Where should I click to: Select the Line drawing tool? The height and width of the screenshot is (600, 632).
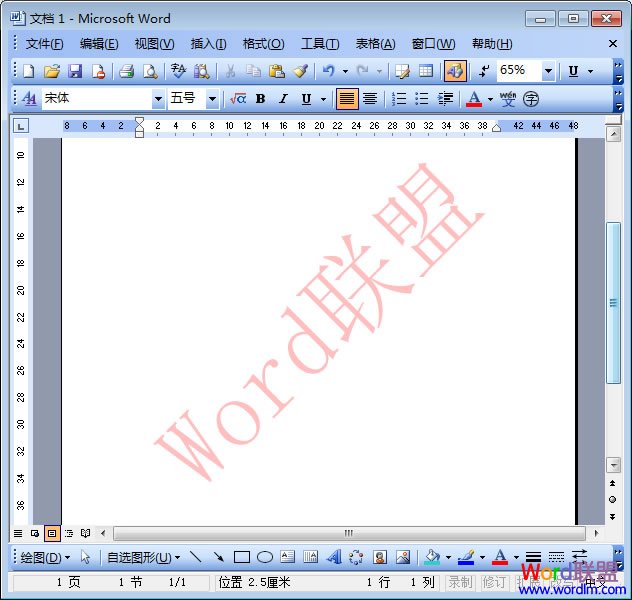pyautogui.click(x=195, y=558)
